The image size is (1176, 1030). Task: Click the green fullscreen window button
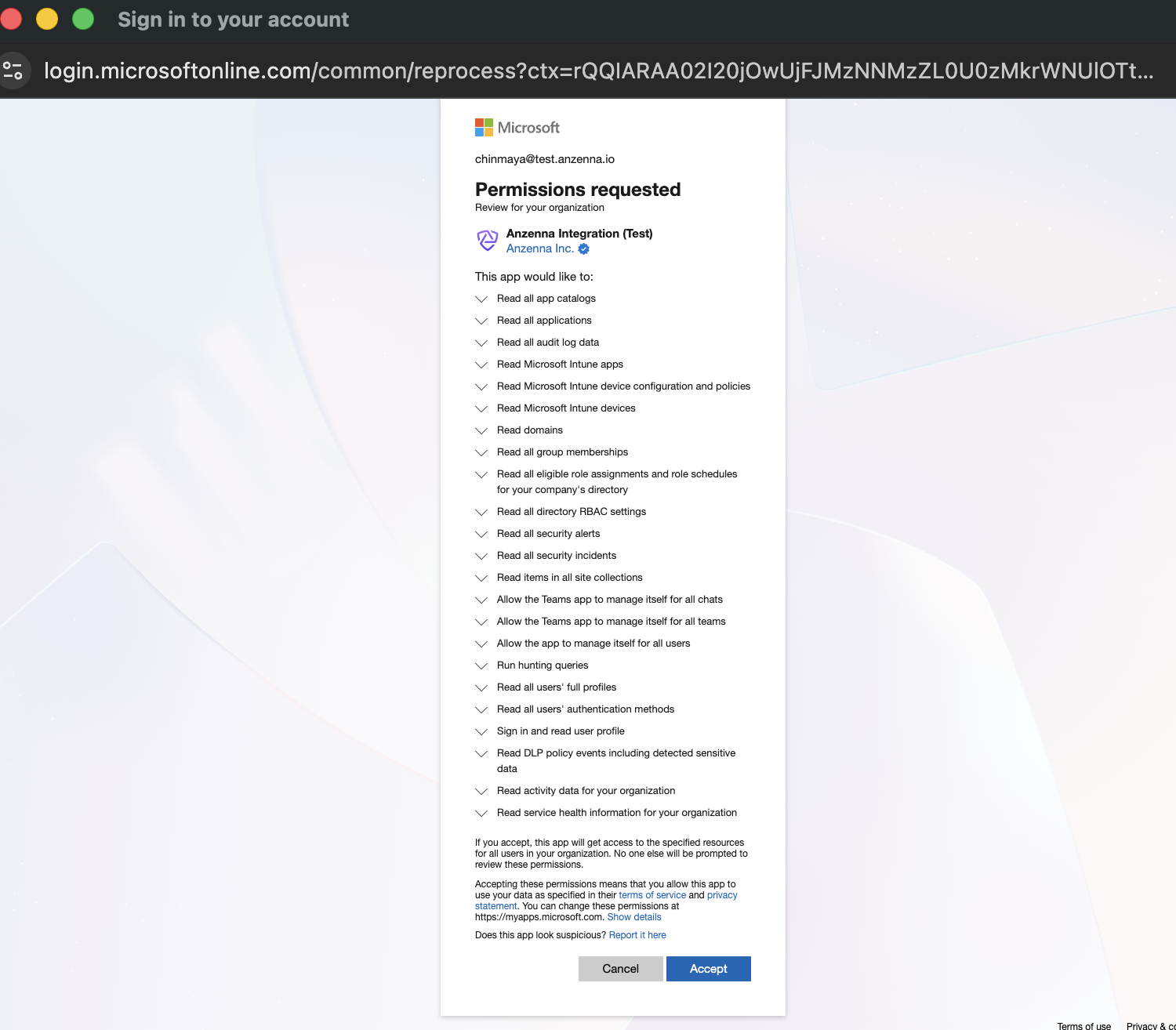pos(83,19)
